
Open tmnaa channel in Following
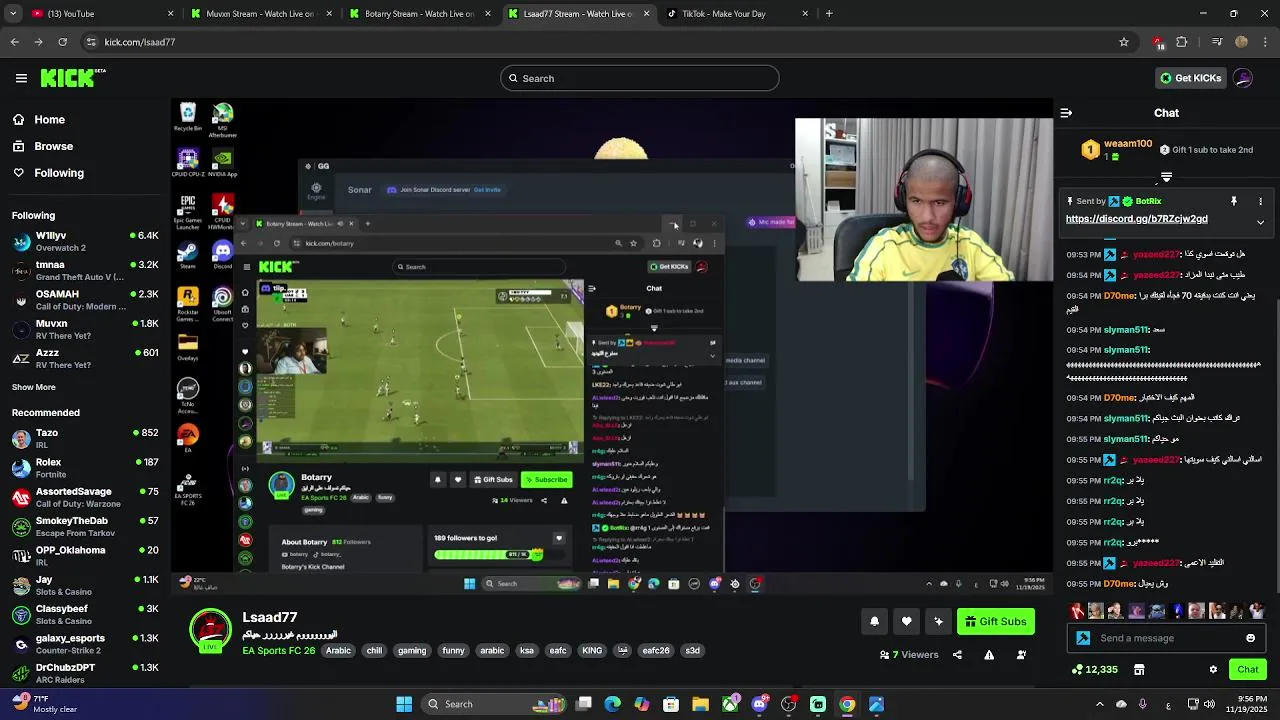coord(85,270)
